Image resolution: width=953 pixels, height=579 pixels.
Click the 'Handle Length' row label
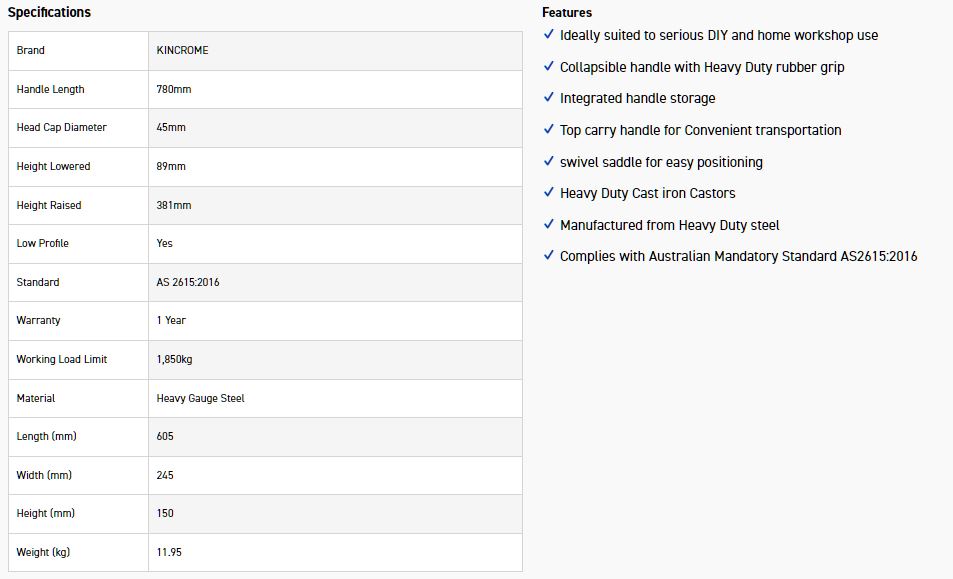51,89
